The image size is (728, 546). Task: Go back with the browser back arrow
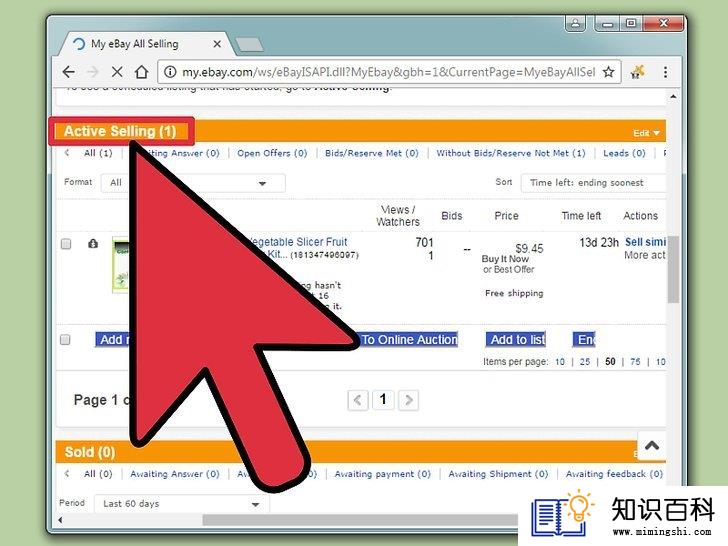pos(69,72)
